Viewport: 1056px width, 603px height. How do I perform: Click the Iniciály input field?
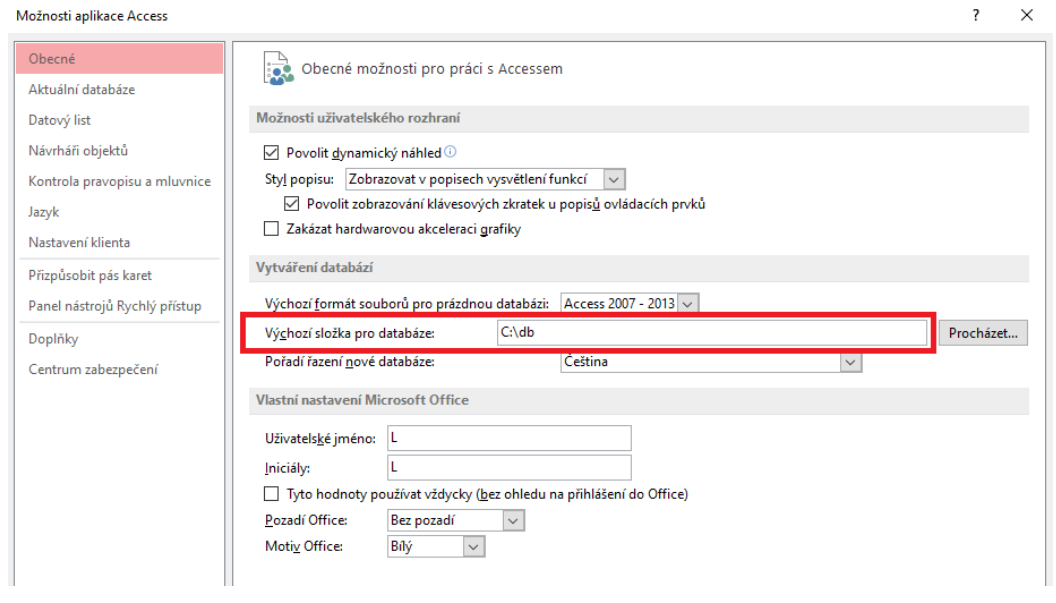[509, 468]
